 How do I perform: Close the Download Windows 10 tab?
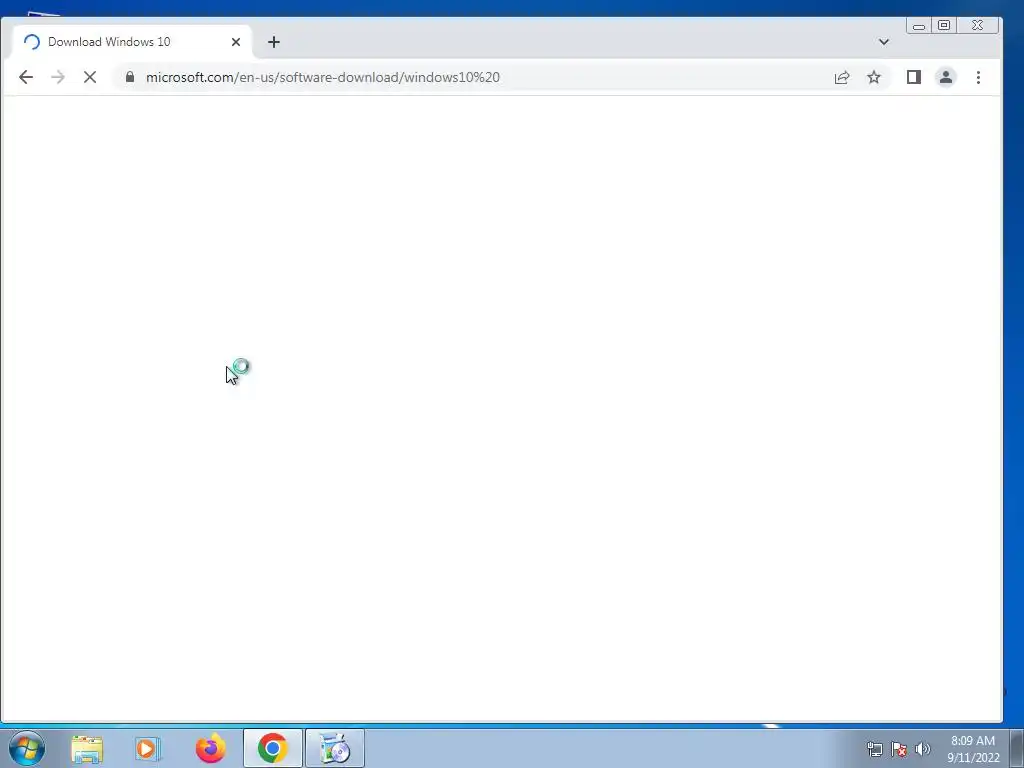[x=236, y=42]
